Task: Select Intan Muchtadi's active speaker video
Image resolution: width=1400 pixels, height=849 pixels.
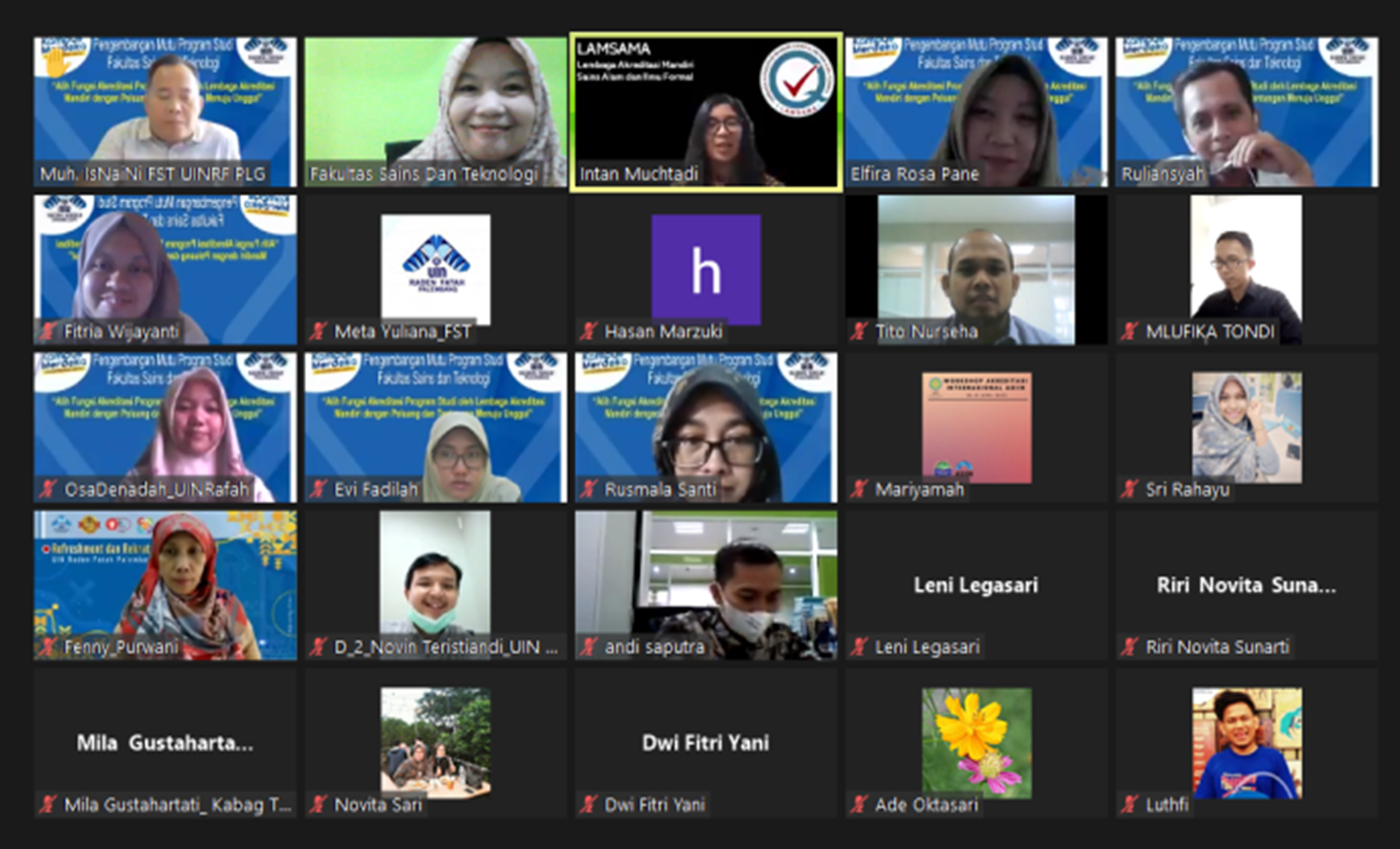Action: (x=706, y=112)
